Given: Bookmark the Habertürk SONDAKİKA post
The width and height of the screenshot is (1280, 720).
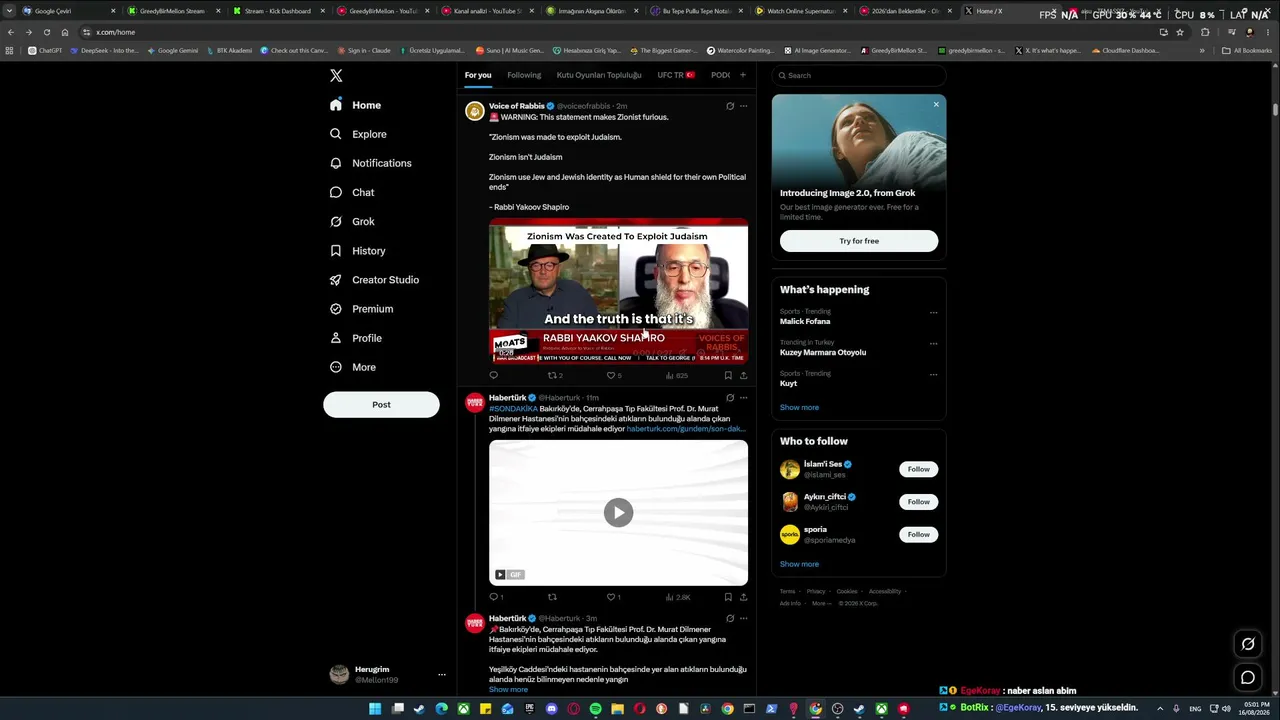Looking at the screenshot, I should [728, 597].
